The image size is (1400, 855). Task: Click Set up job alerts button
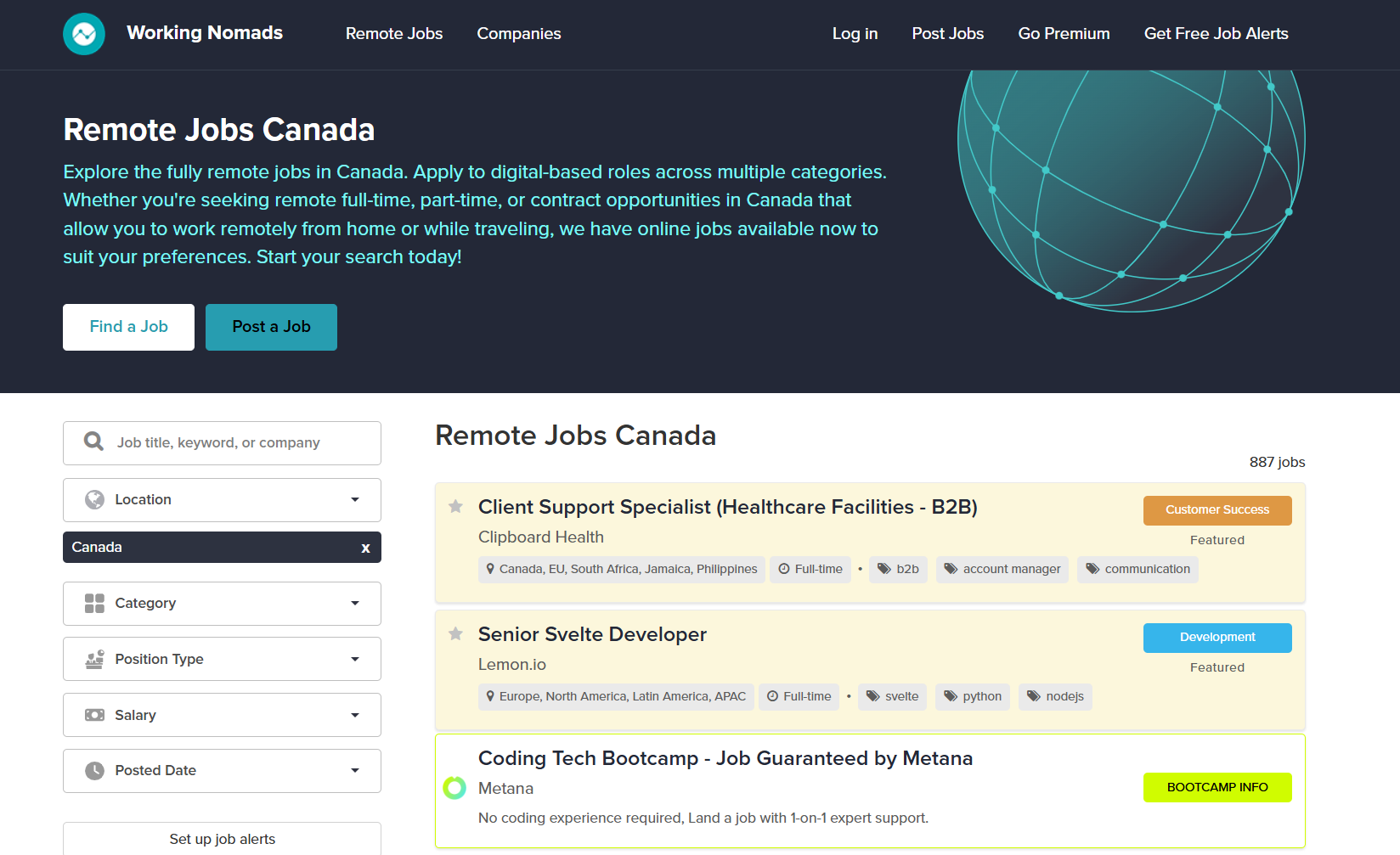[222, 839]
